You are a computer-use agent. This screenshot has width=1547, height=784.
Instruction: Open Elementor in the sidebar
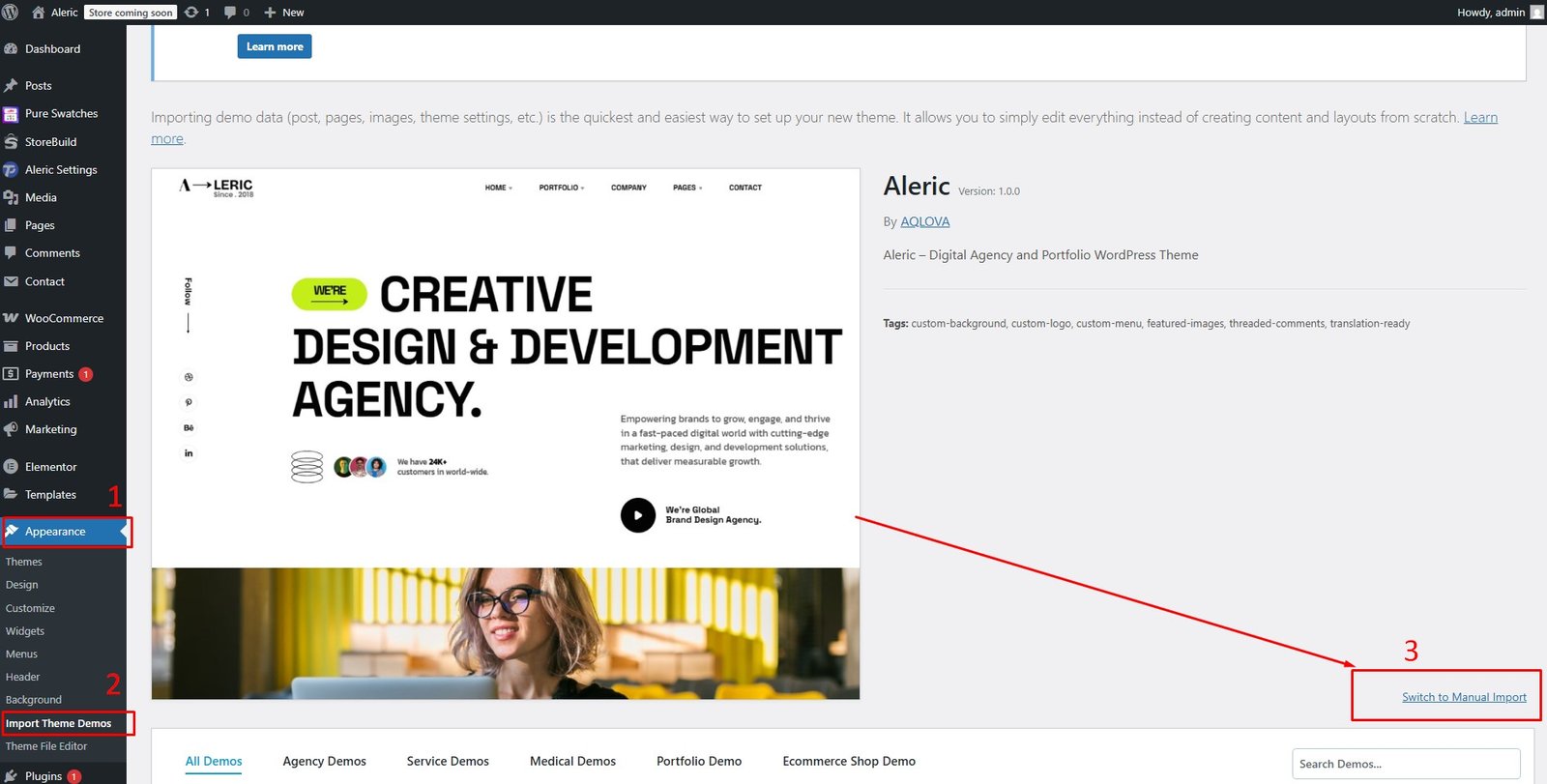50,467
